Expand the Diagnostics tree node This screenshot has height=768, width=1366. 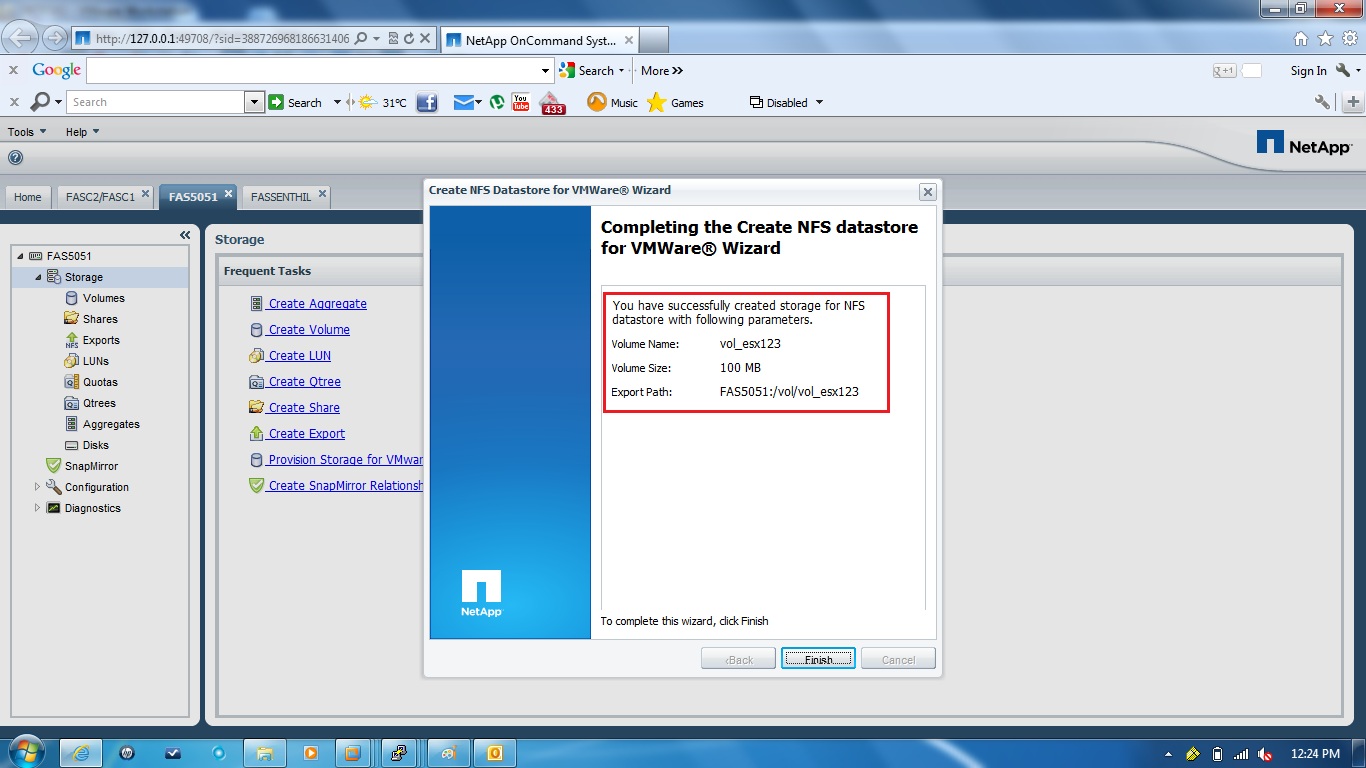click(37, 508)
